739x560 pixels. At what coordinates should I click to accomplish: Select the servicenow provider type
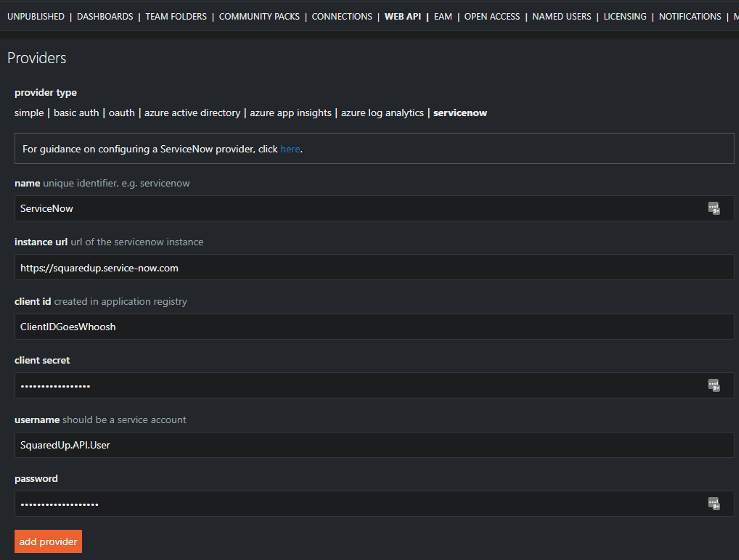(x=460, y=113)
